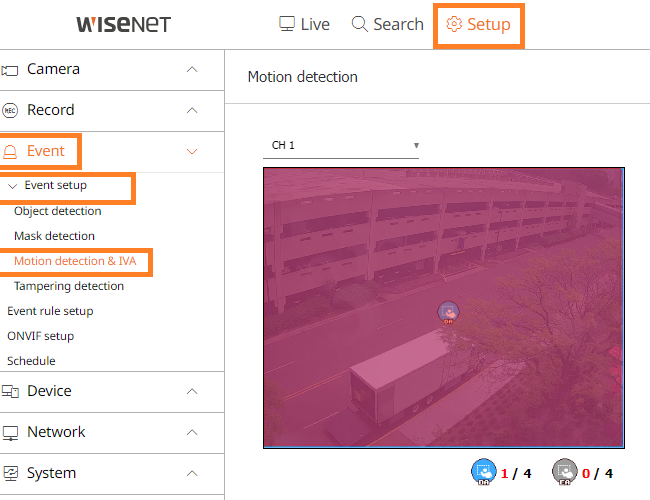Screen dimensions: 650x500
Task: Open Event rule setup
Action: (x=50, y=311)
